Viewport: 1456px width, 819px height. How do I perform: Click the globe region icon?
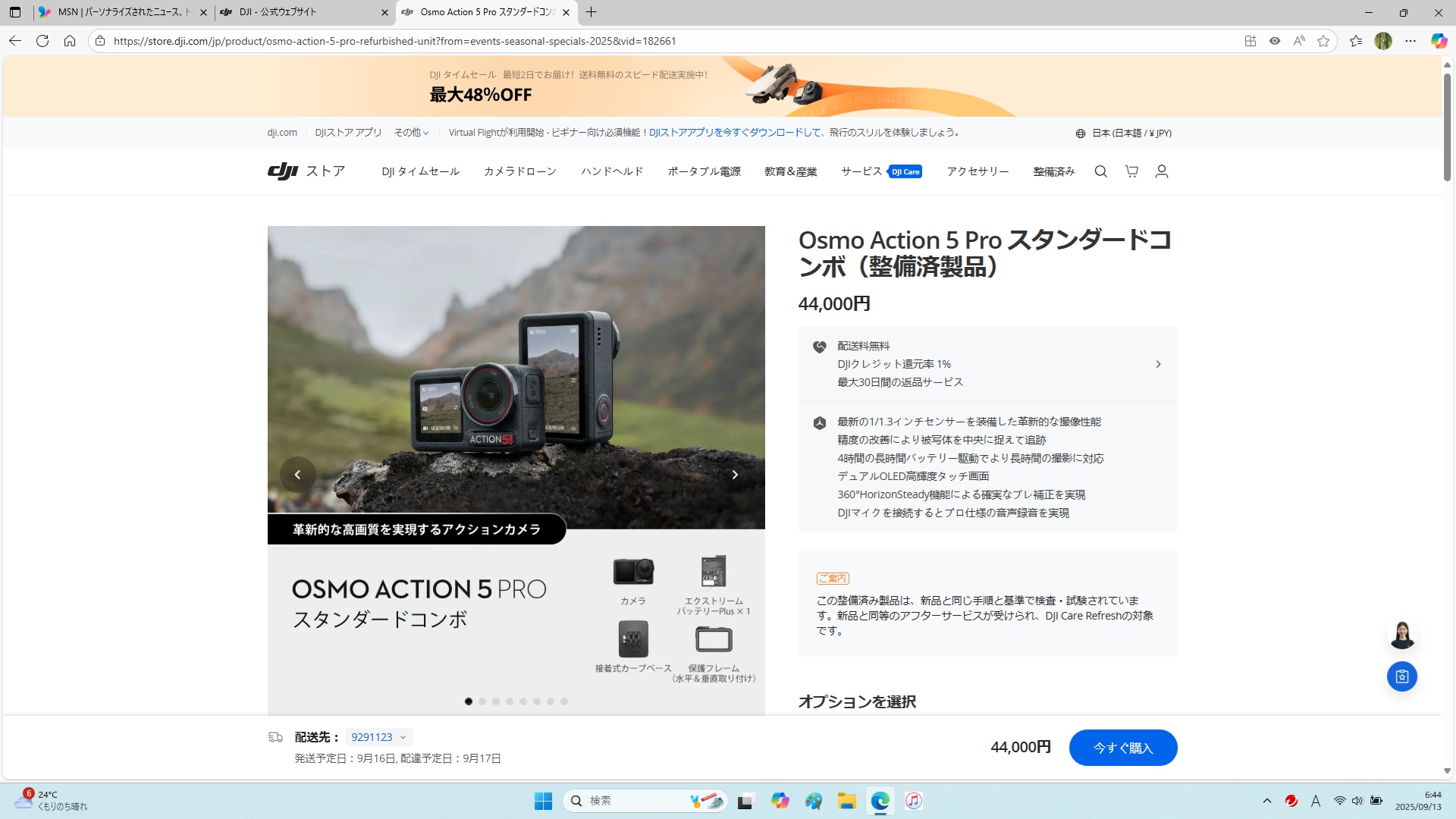pyautogui.click(x=1080, y=133)
